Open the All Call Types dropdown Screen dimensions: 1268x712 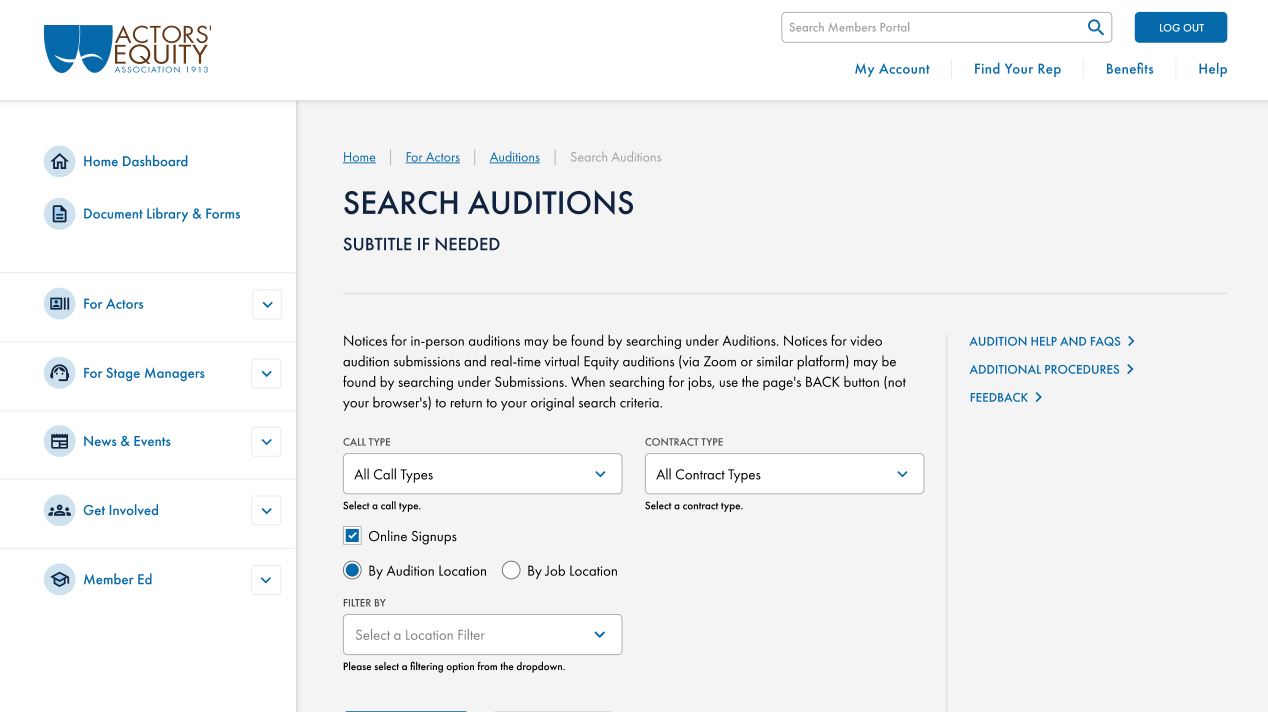[x=482, y=473]
